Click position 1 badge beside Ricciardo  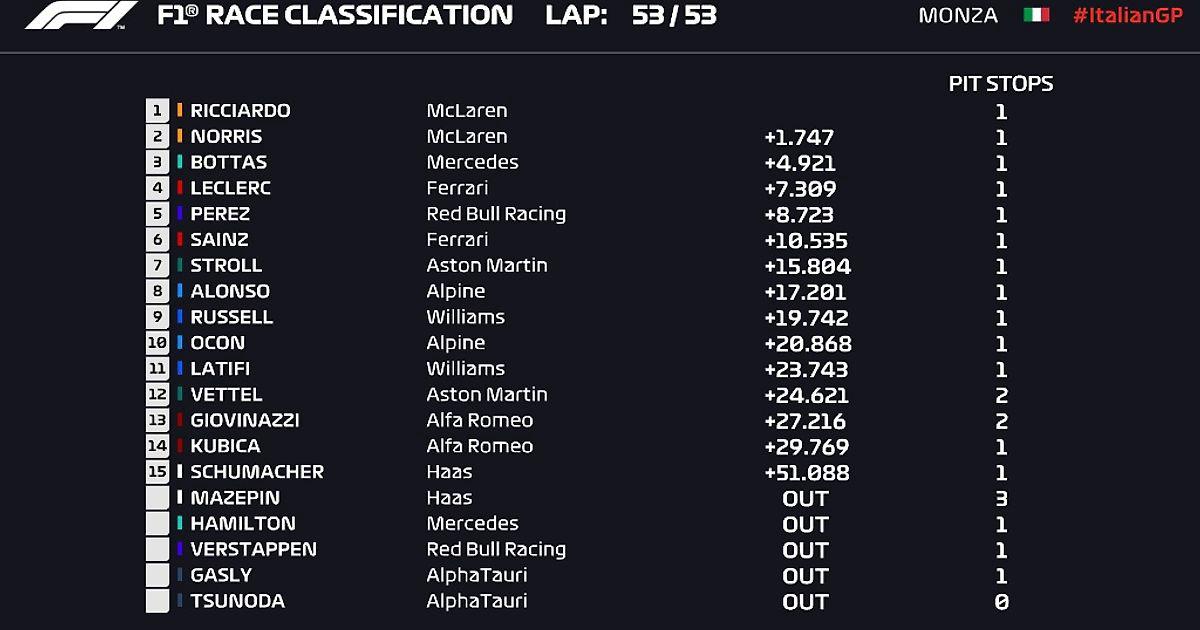(157, 110)
